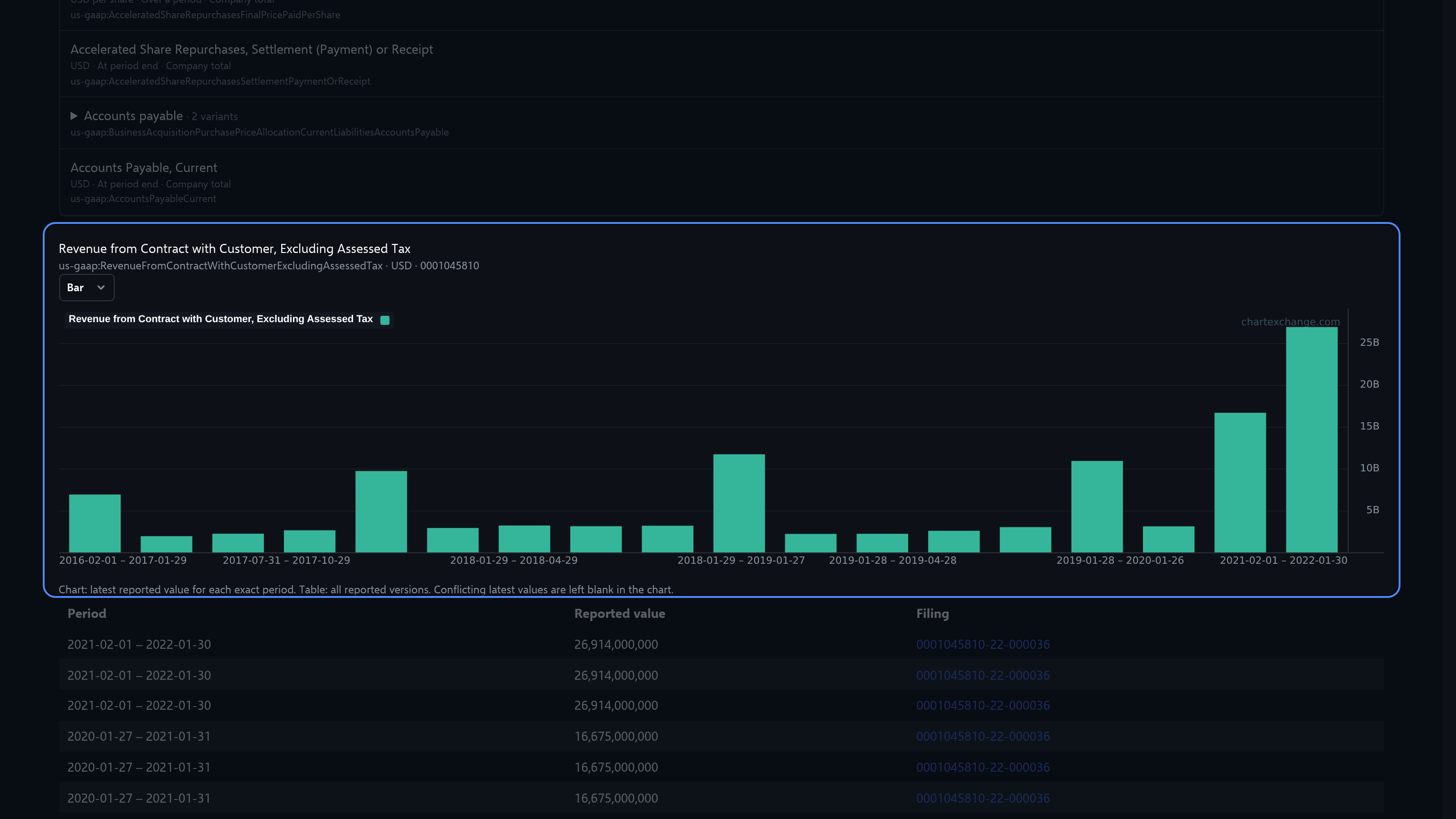Open the Accelerated Share Repurchases, Settlement item
This screenshot has width=1456, height=819.
[721, 64]
